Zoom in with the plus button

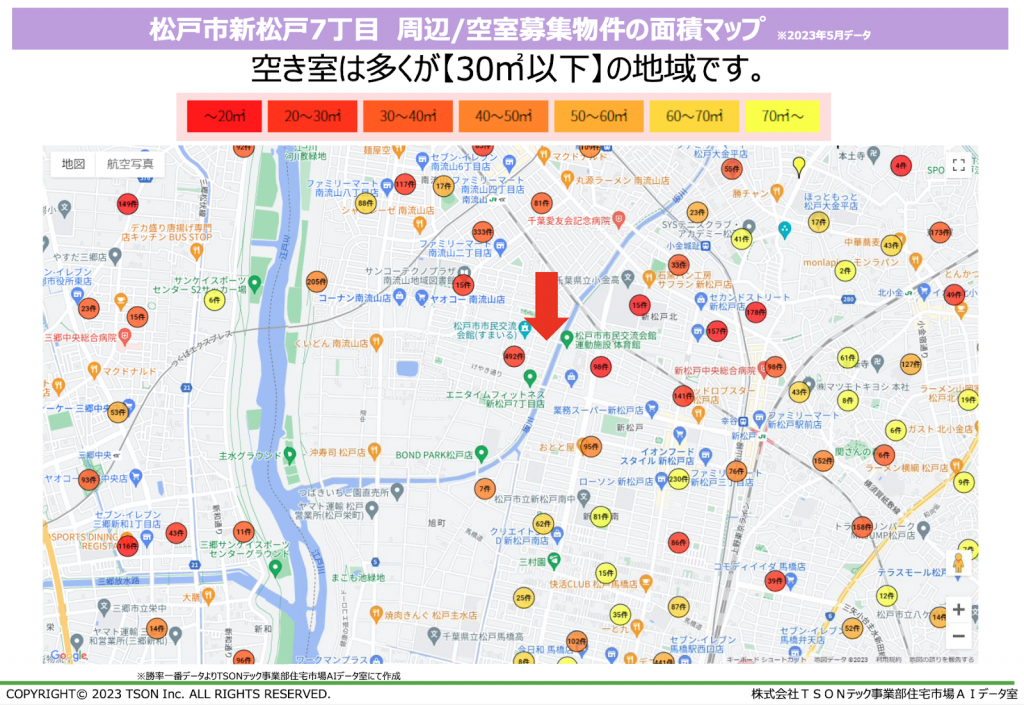click(x=958, y=609)
